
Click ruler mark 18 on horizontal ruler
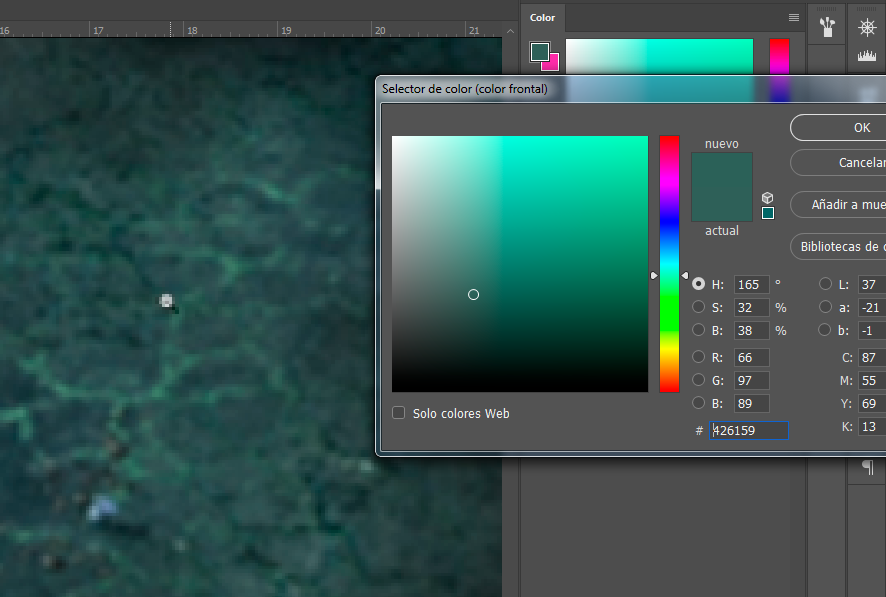point(192,30)
